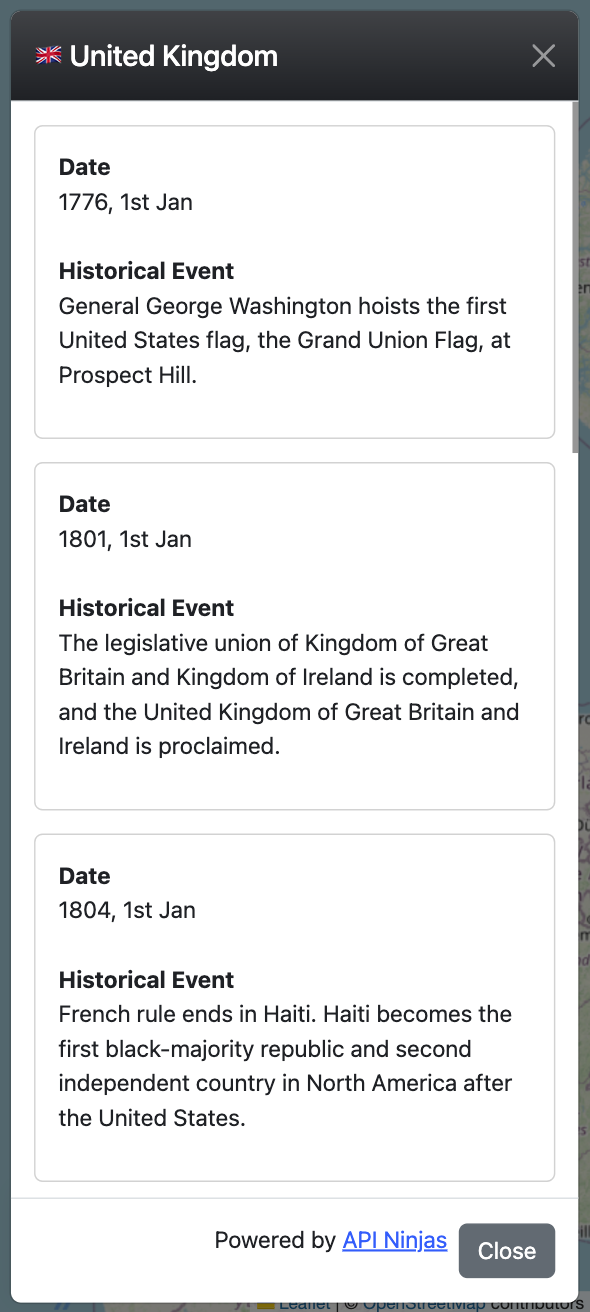The height and width of the screenshot is (1312, 590).
Task: Click the Date label above 1776
Action: (x=84, y=167)
